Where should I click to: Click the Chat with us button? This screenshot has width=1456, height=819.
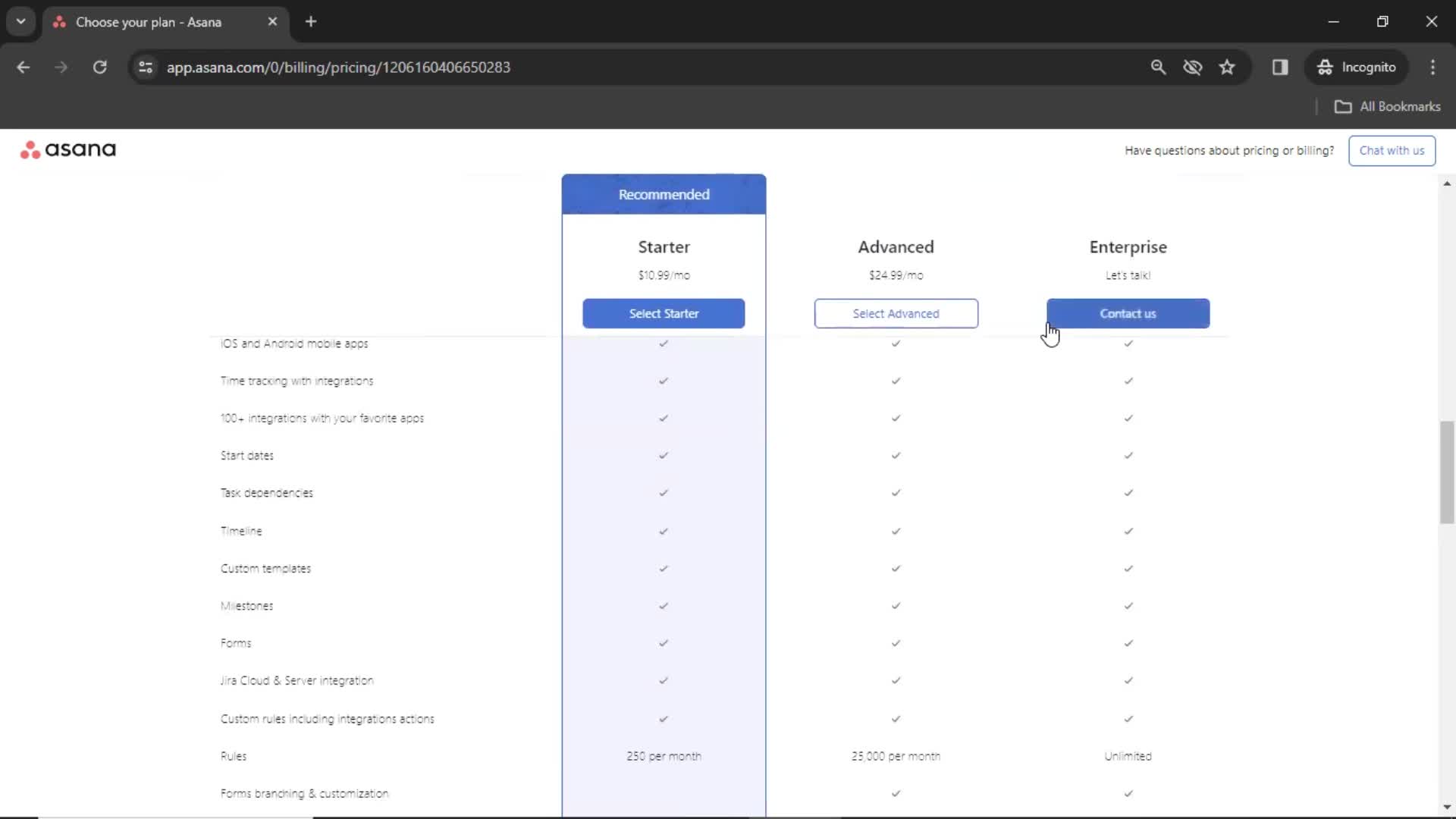pos(1392,151)
